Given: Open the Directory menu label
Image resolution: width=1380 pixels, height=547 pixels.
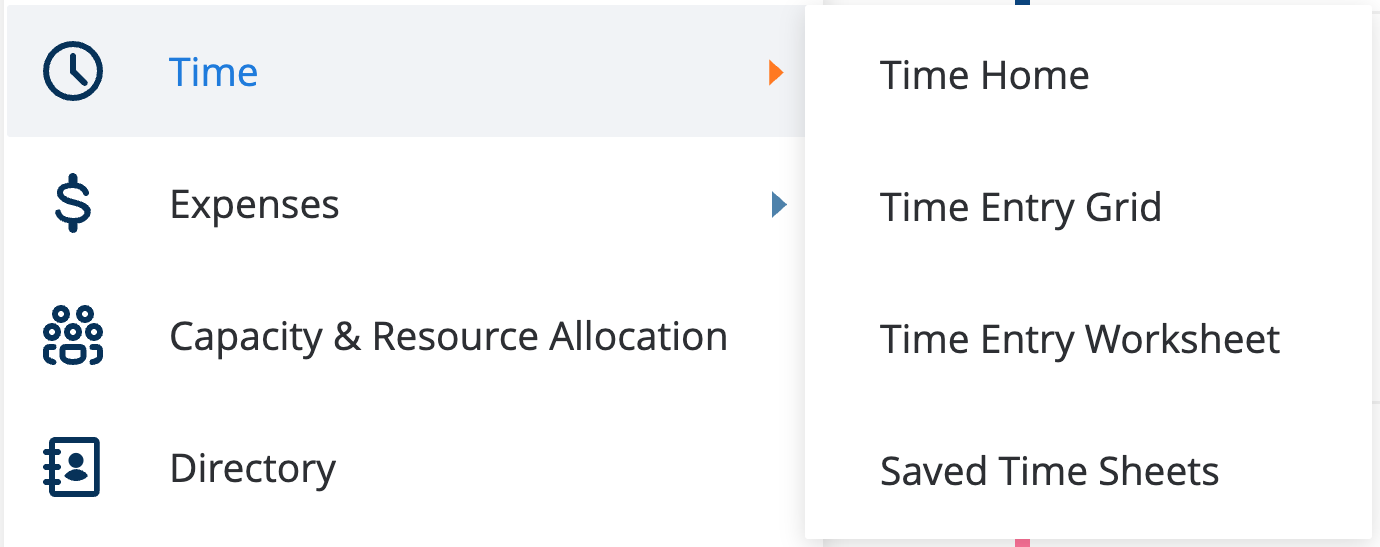Looking at the screenshot, I should pyautogui.click(x=253, y=468).
